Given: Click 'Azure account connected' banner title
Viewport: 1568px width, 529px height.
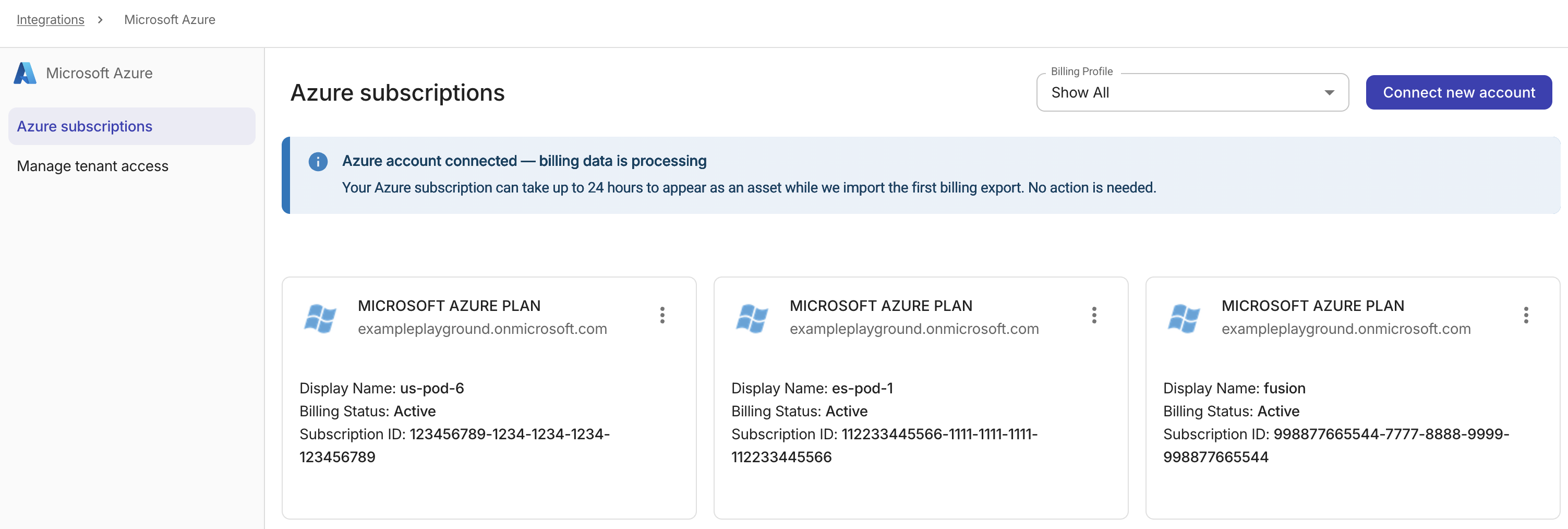Looking at the screenshot, I should coord(524,161).
